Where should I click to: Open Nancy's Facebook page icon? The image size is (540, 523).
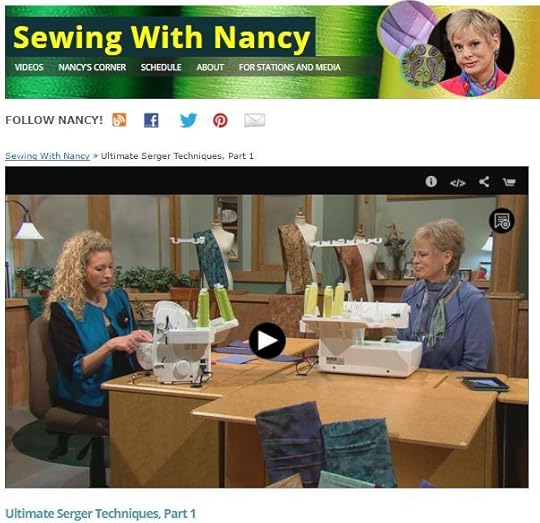click(x=151, y=120)
